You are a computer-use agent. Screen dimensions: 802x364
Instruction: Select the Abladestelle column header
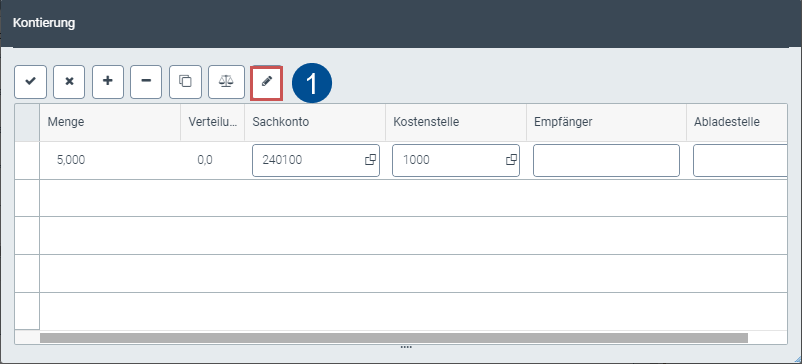pos(737,122)
